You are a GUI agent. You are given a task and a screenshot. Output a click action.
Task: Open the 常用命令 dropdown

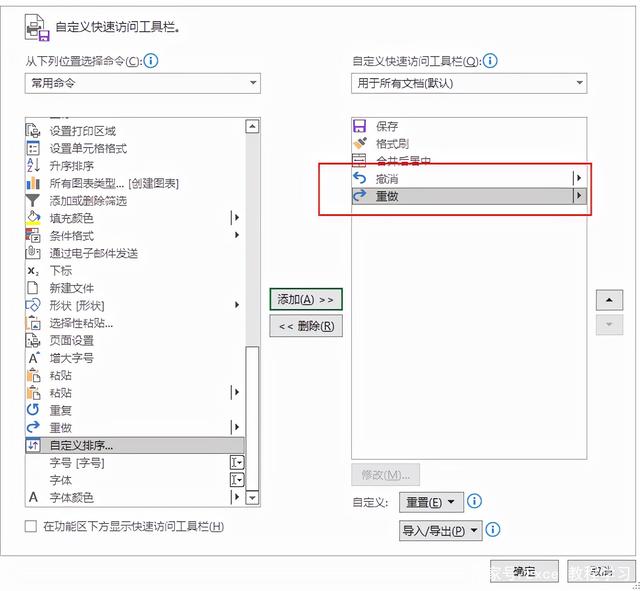(x=143, y=83)
